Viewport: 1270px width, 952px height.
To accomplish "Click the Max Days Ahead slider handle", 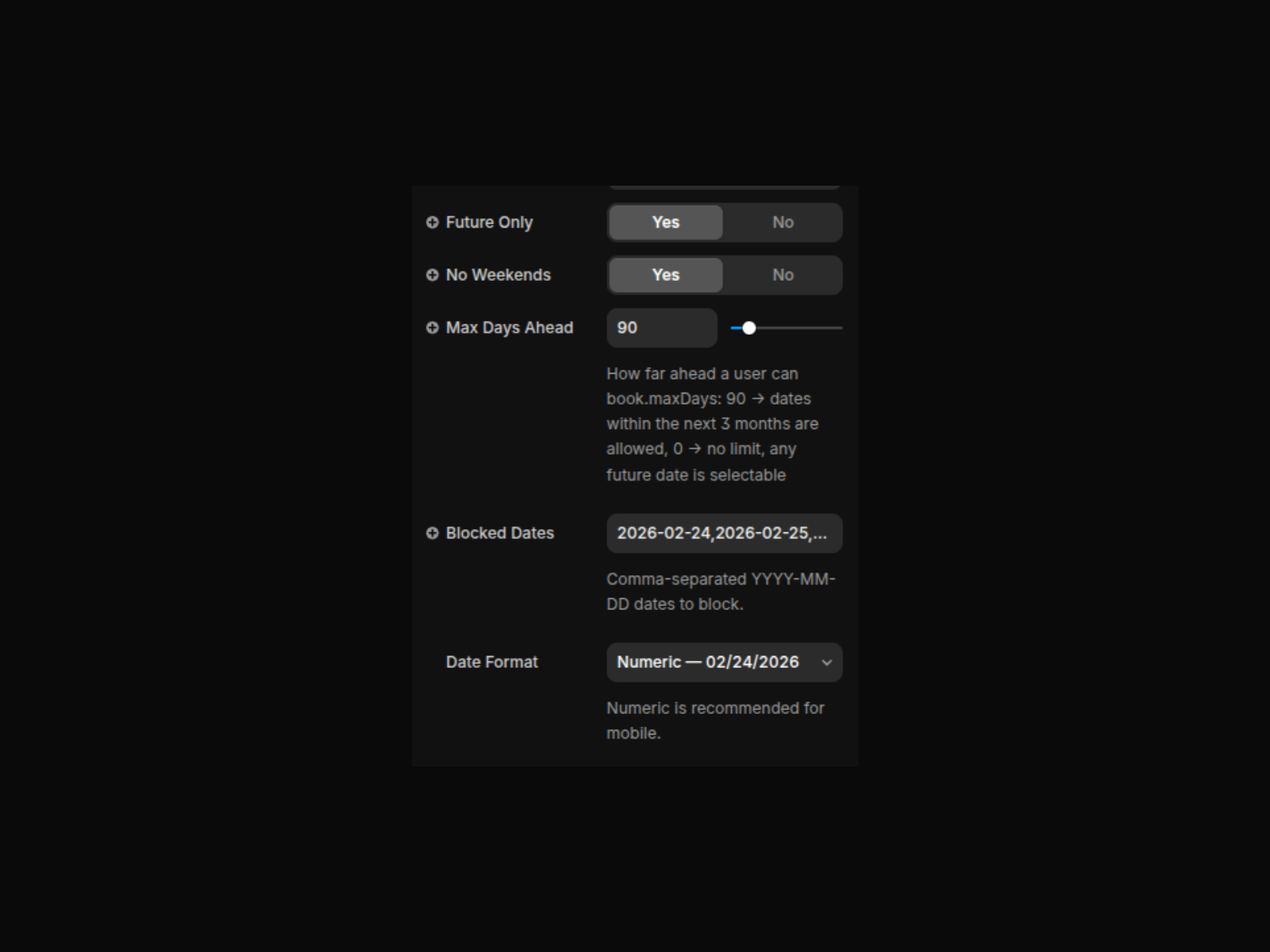I will (x=749, y=328).
